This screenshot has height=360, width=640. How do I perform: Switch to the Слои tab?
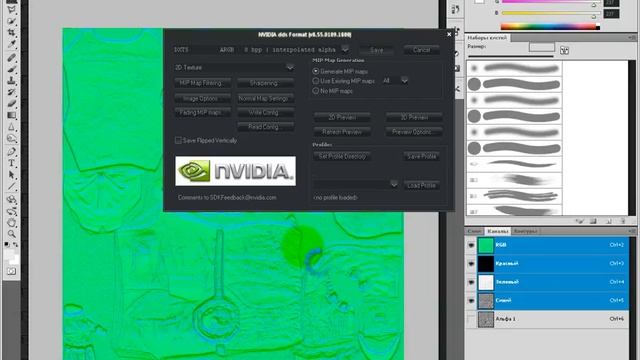[474, 231]
